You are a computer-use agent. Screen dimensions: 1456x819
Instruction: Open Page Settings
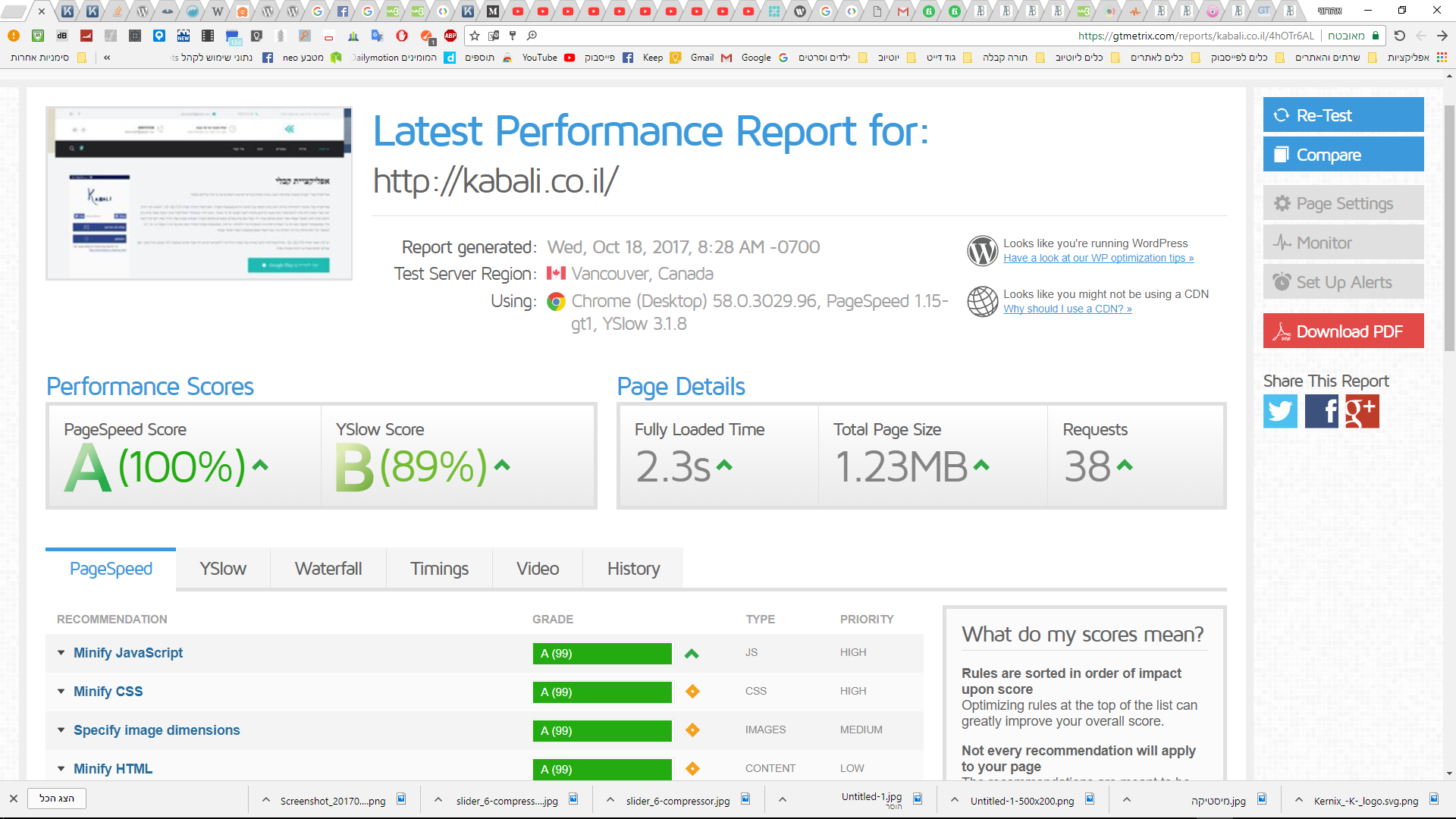pos(1343,203)
